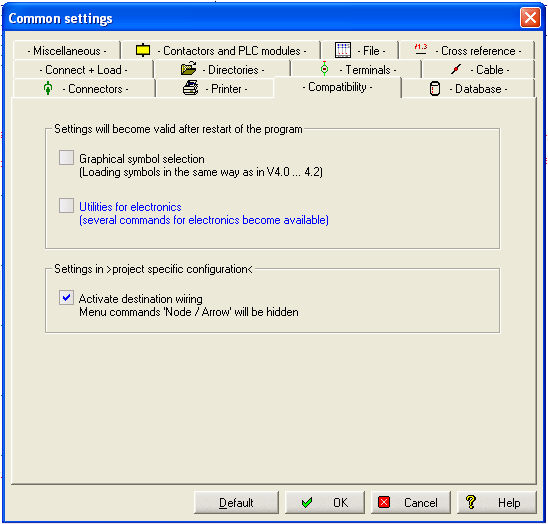Enable the Graphical symbol selection checkbox
Screen dimensions: 548x524
pos(66,158)
